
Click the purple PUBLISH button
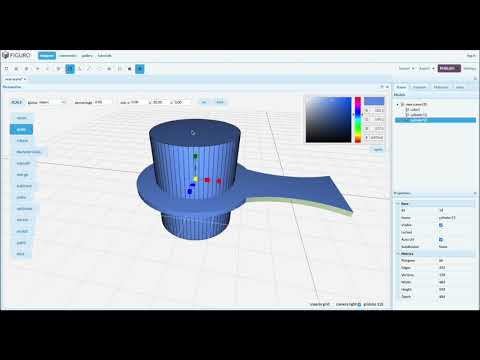[x=449, y=68]
